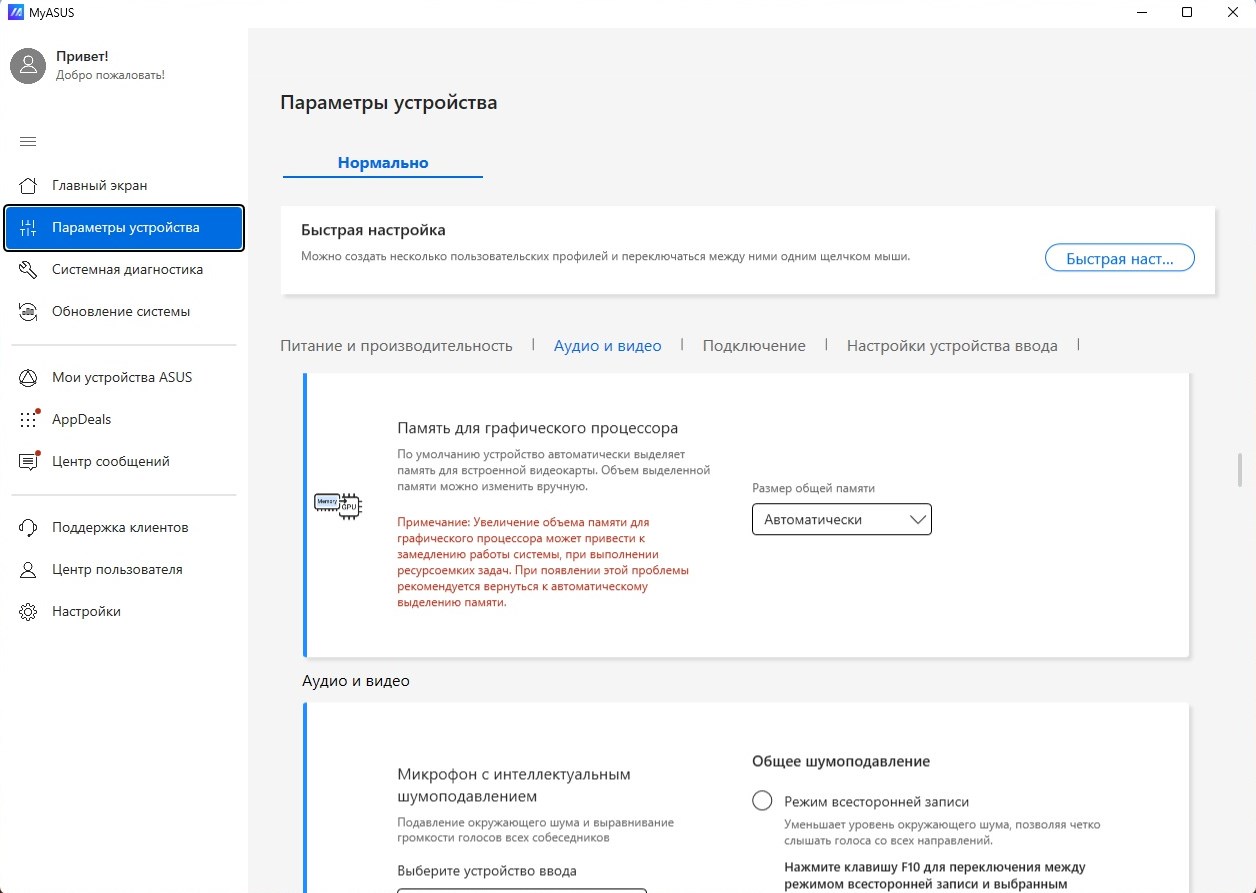Select the Нормально tab
The width and height of the screenshot is (1256, 893).
(383, 162)
